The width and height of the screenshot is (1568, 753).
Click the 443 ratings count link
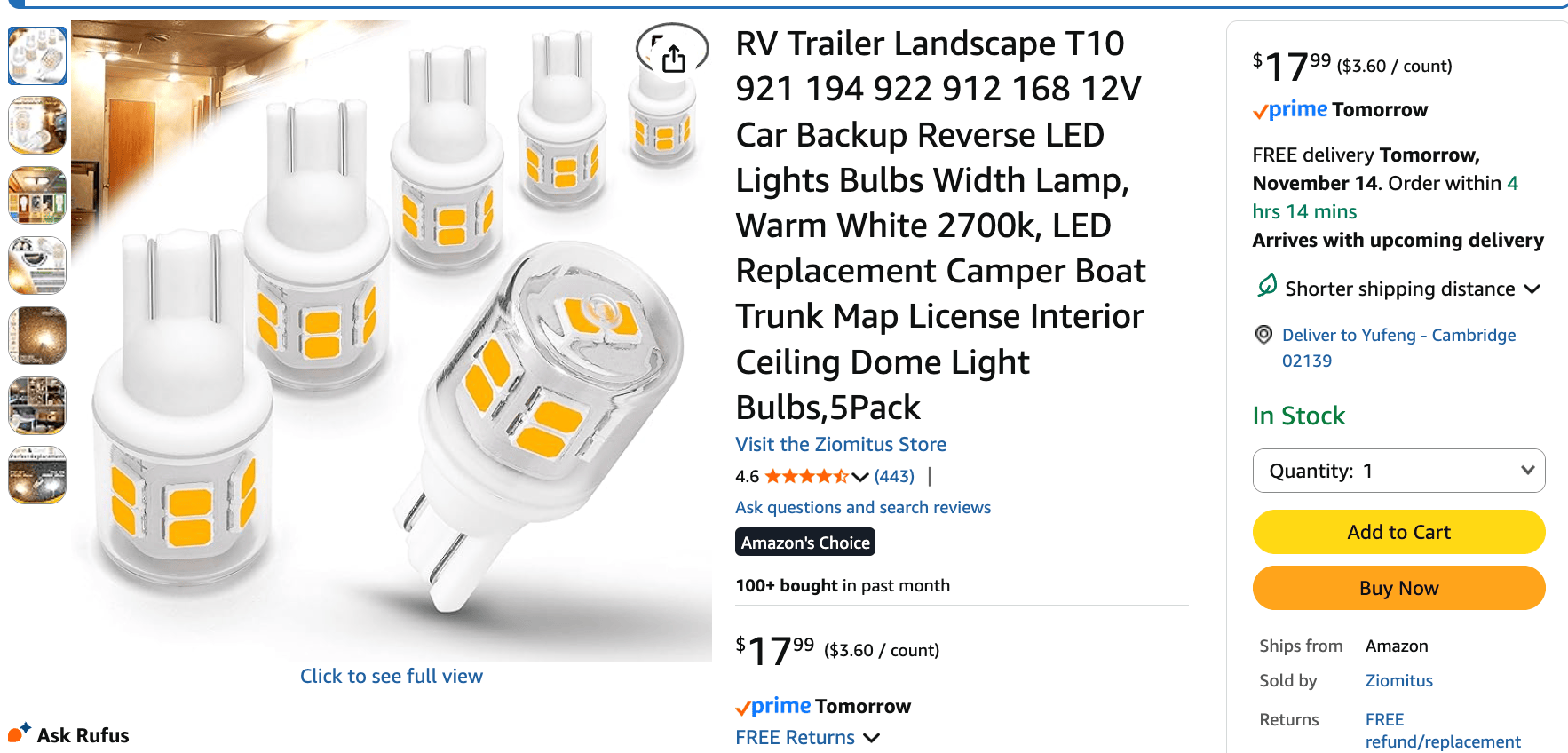tap(893, 476)
